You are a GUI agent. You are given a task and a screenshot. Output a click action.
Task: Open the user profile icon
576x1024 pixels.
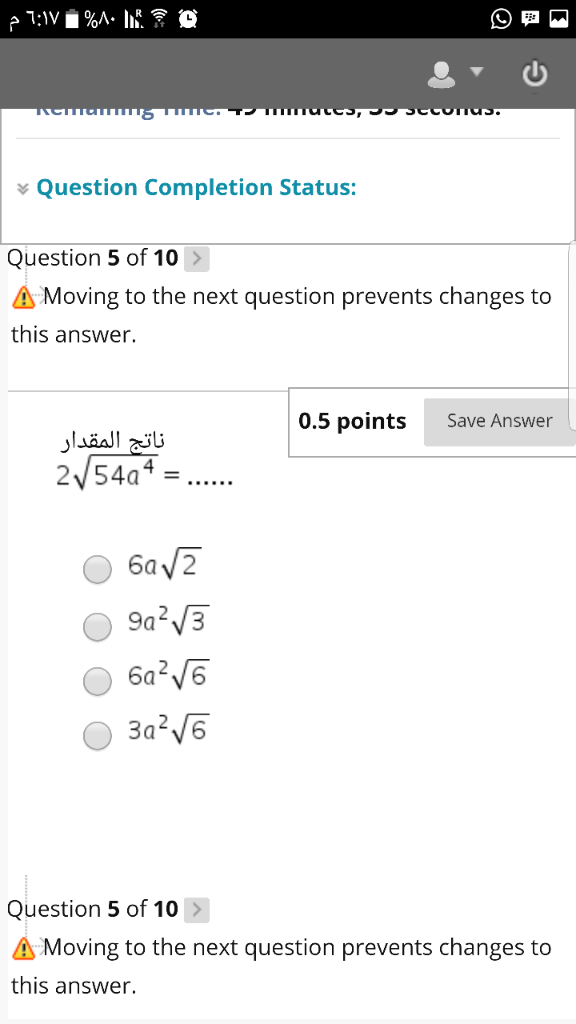point(441,74)
